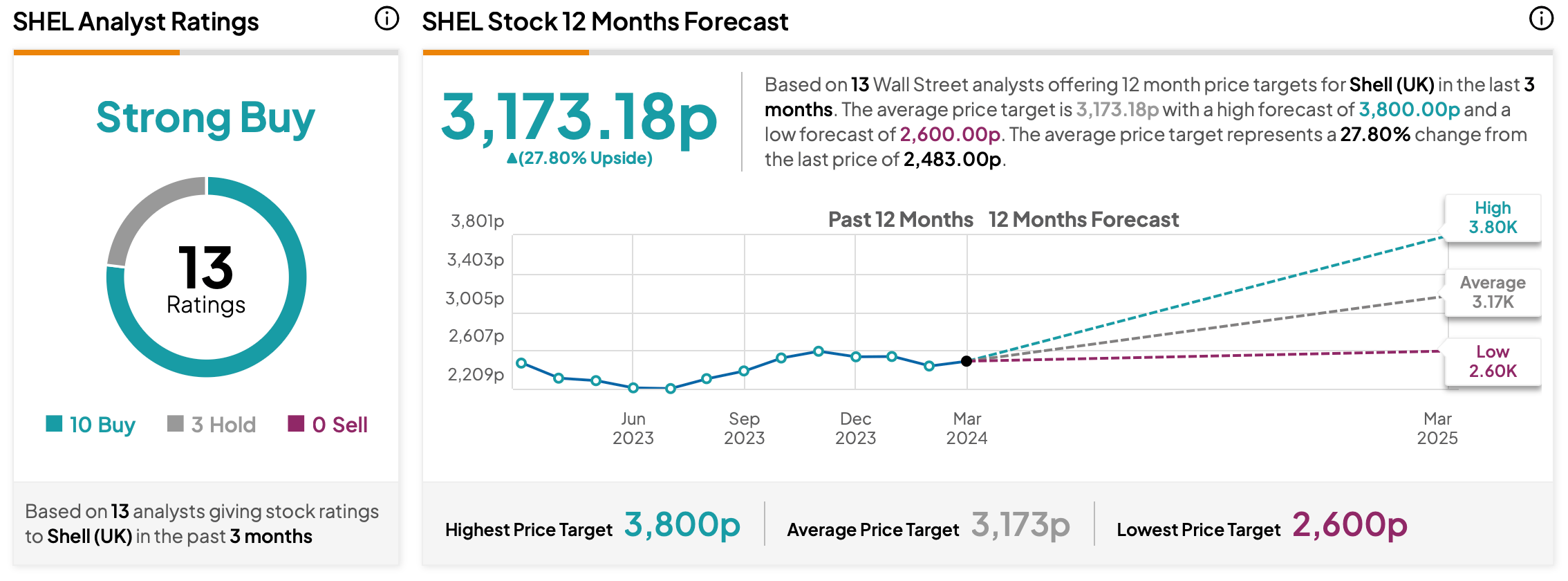Screen dimensions: 1568x581
Task: Select the 12 Months Forecast chart label
Action: click(1083, 220)
